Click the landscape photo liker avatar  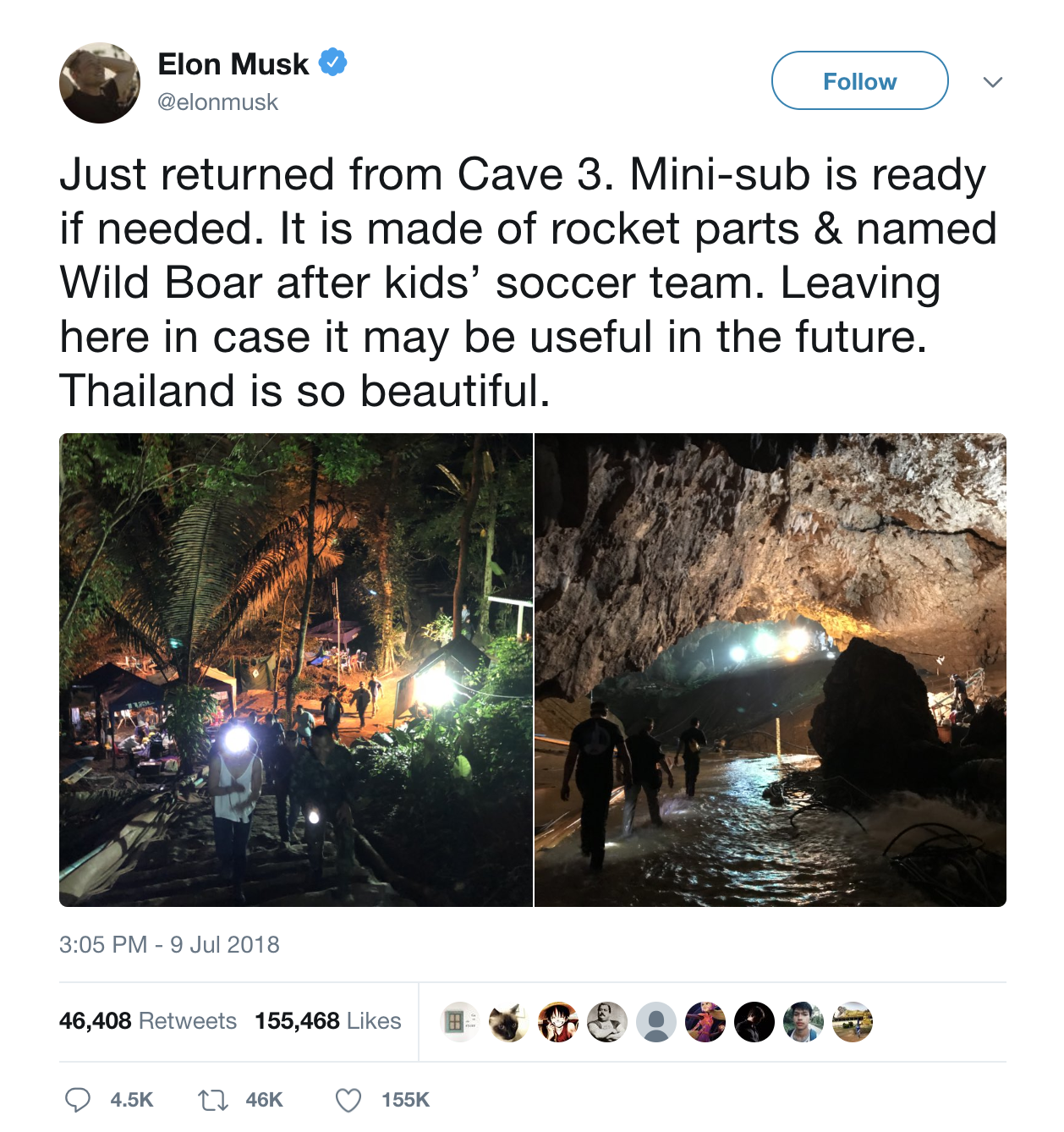pos(852,1022)
